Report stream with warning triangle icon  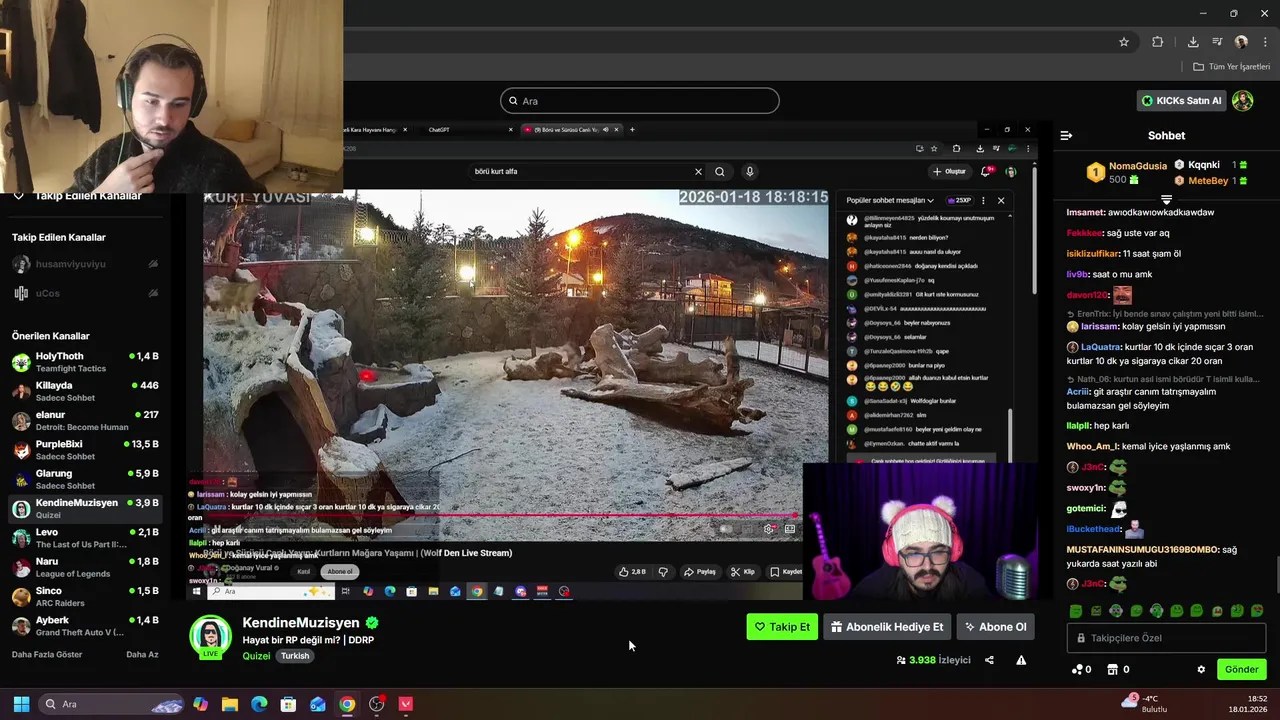(x=1021, y=660)
